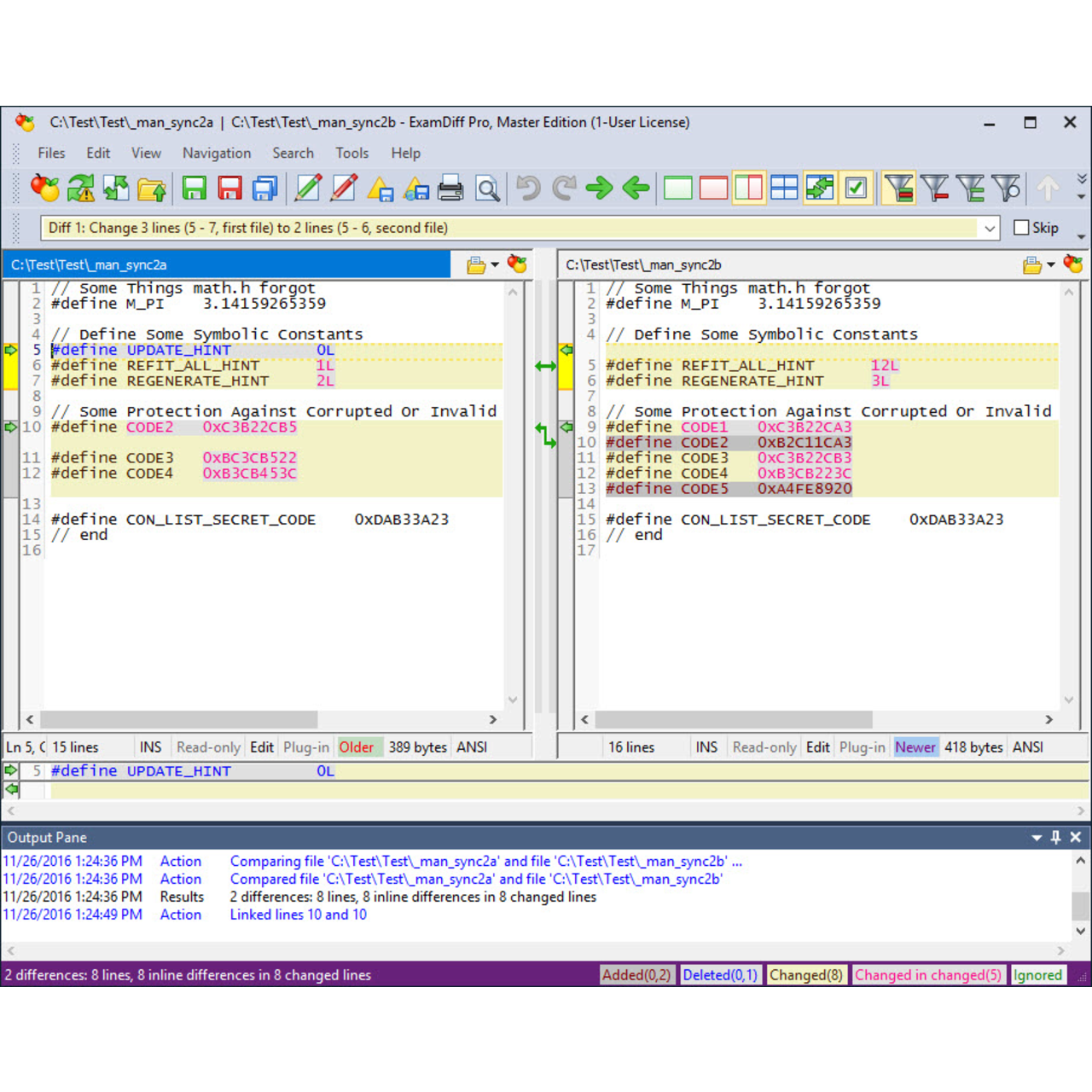Save the second file with red floppy icon
Image resolution: width=1092 pixels, height=1092 pixels.
[229, 188]
